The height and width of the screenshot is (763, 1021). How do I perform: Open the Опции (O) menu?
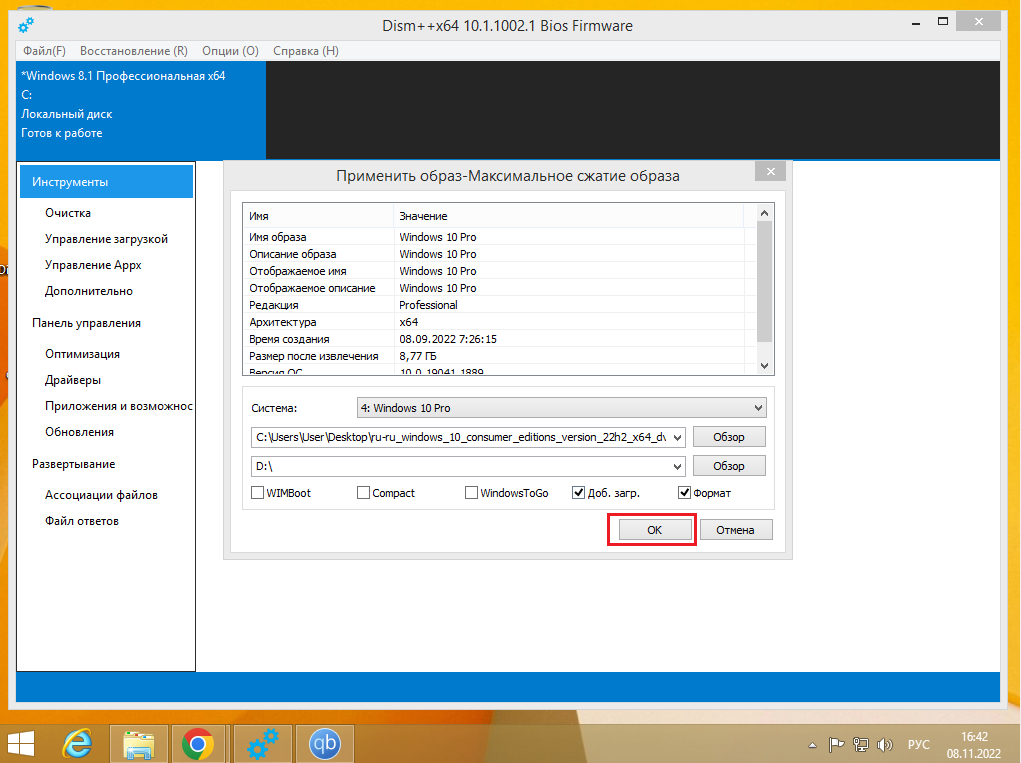[231, 51]
